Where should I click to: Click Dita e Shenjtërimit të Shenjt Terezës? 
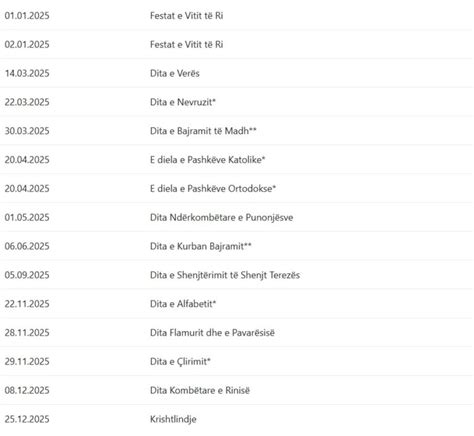click(x=225, y=275)
